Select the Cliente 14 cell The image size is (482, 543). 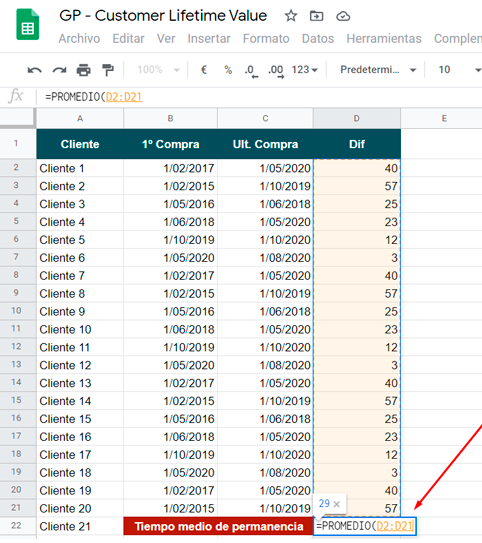(80, 401)
